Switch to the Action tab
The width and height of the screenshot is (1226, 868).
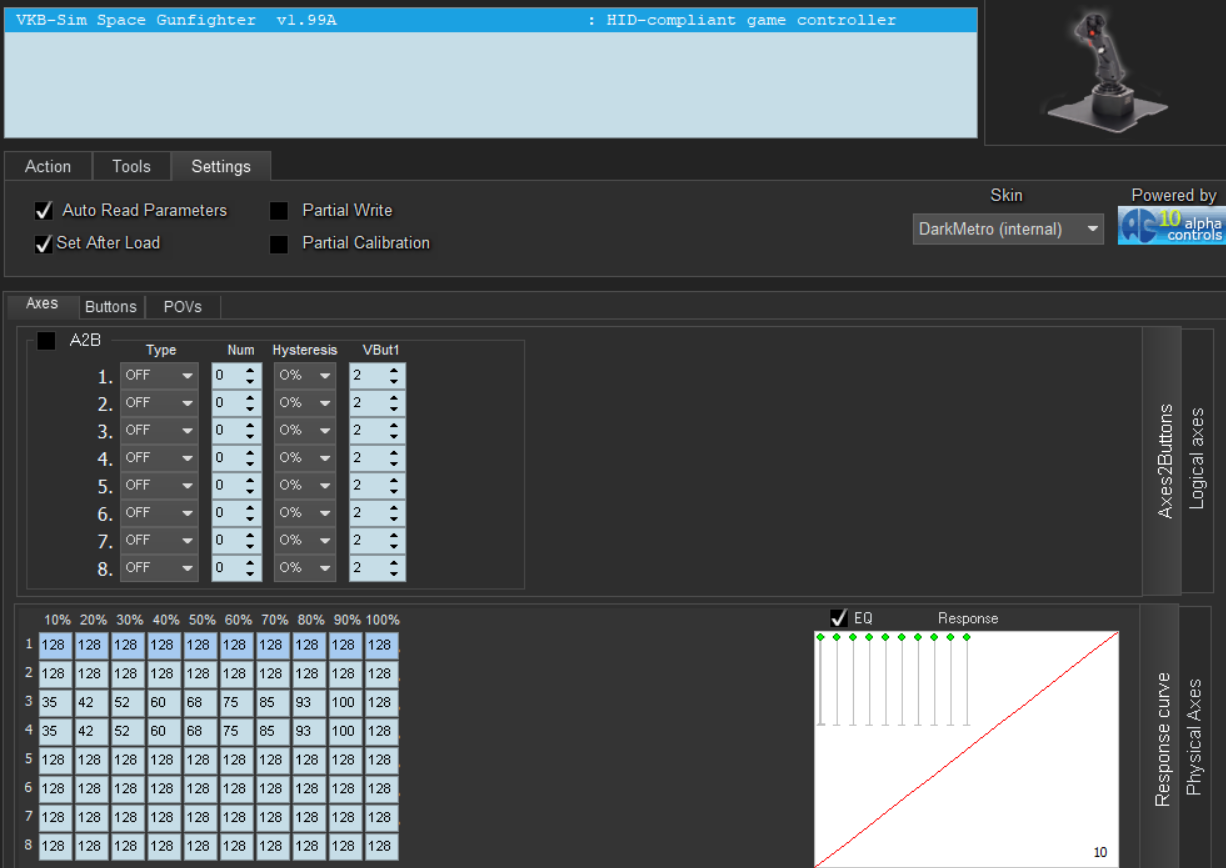(x=48, y=167)
